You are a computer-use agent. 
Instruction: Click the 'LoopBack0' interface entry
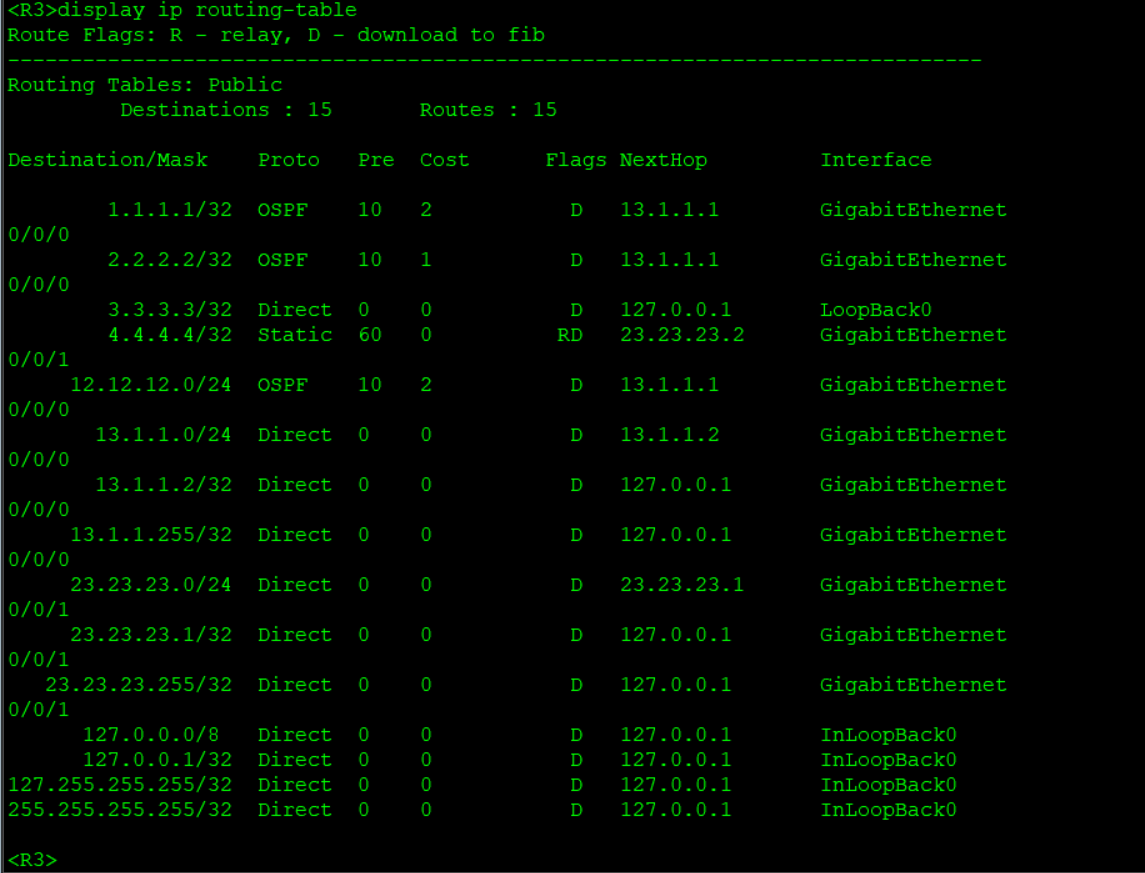click(x=876, y=310)
